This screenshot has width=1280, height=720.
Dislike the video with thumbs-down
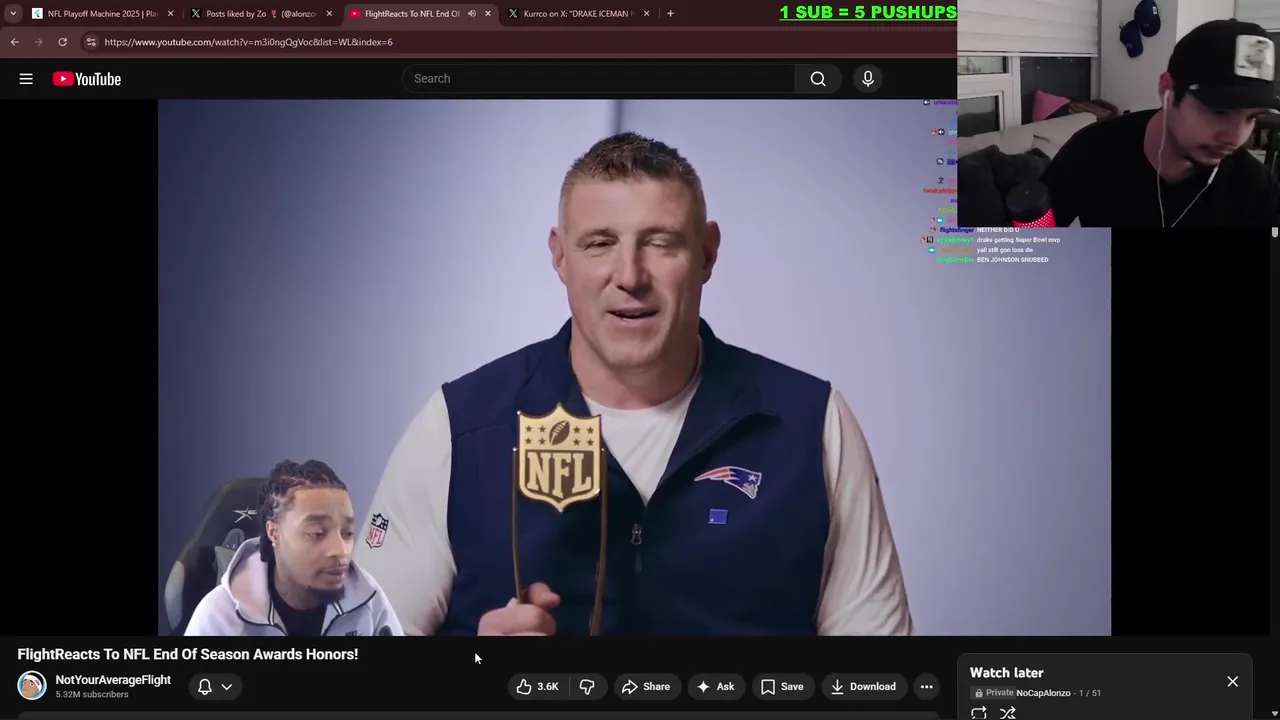(x=587, y=687)
